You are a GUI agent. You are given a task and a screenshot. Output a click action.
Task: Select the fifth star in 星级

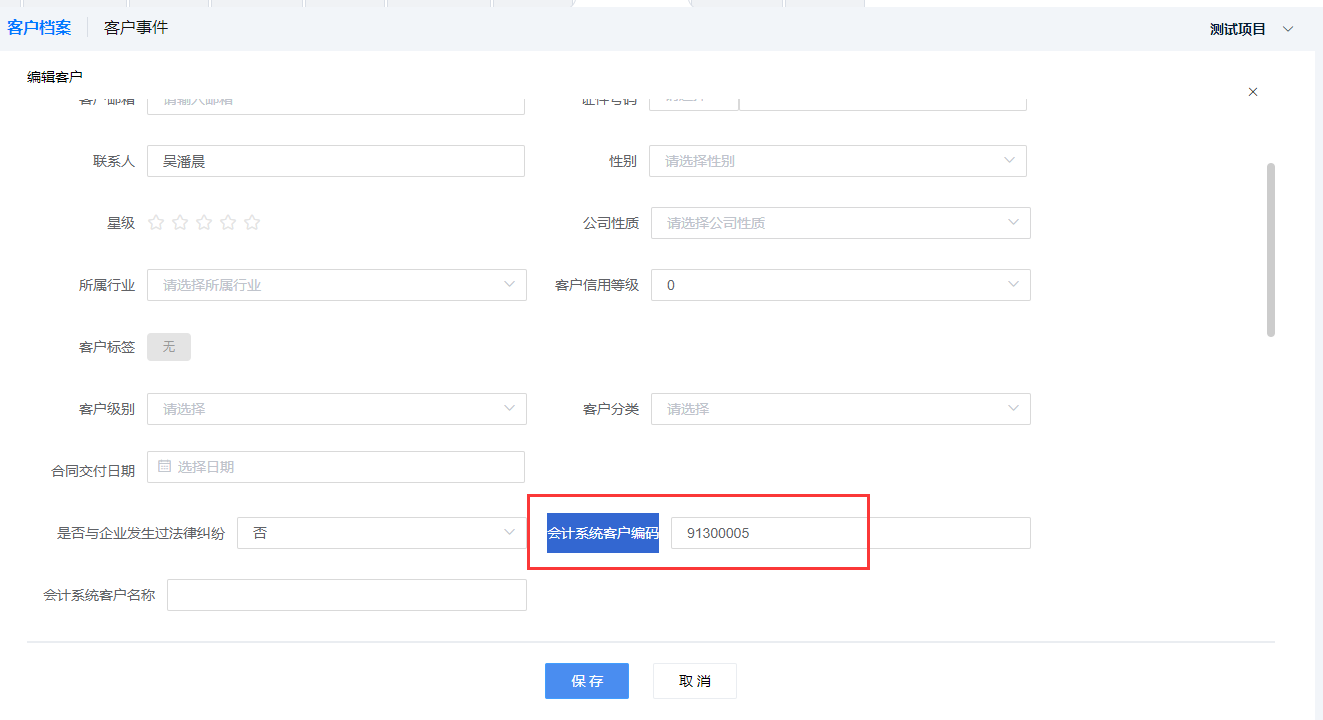tap(252, 223)
